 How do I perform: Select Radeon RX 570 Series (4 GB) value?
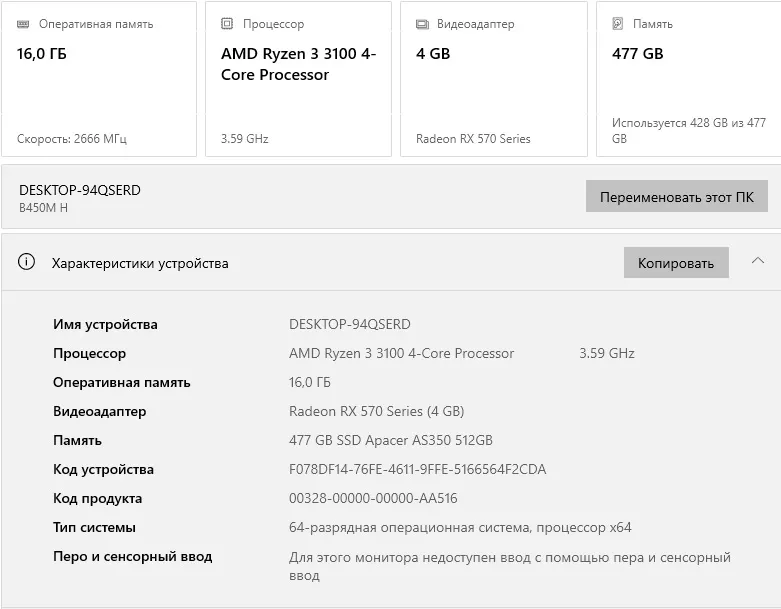377,411
